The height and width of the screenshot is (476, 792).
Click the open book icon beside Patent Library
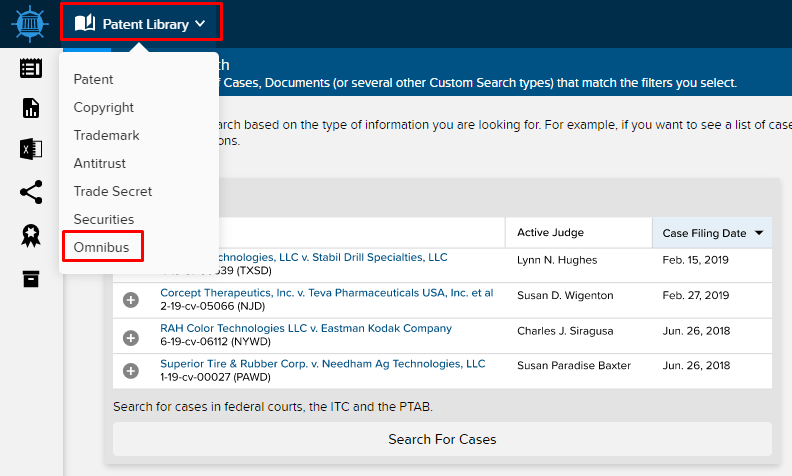(x=85, y=23)
